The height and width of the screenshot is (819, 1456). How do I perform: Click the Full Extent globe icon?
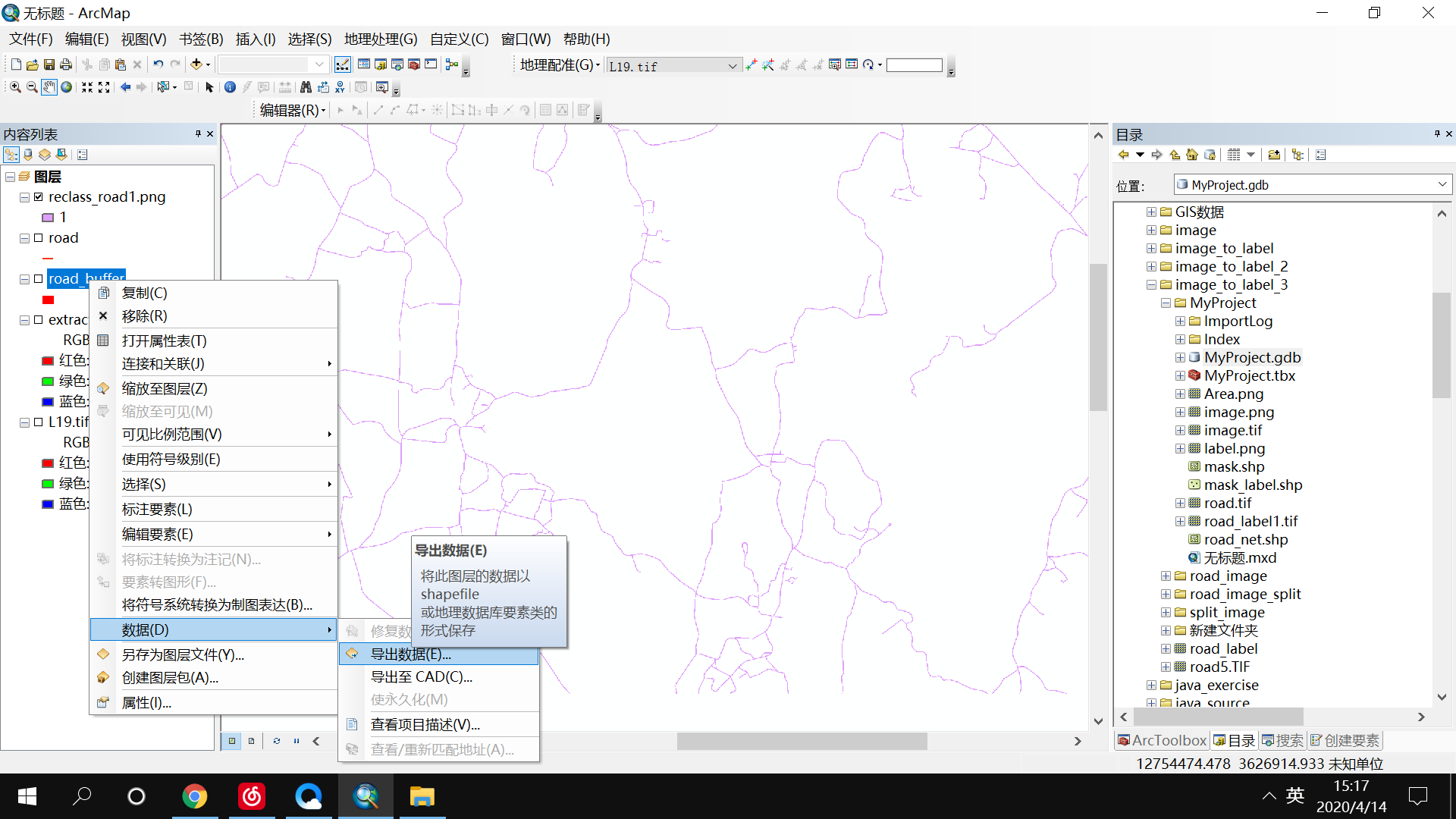(x=66, y=87)
